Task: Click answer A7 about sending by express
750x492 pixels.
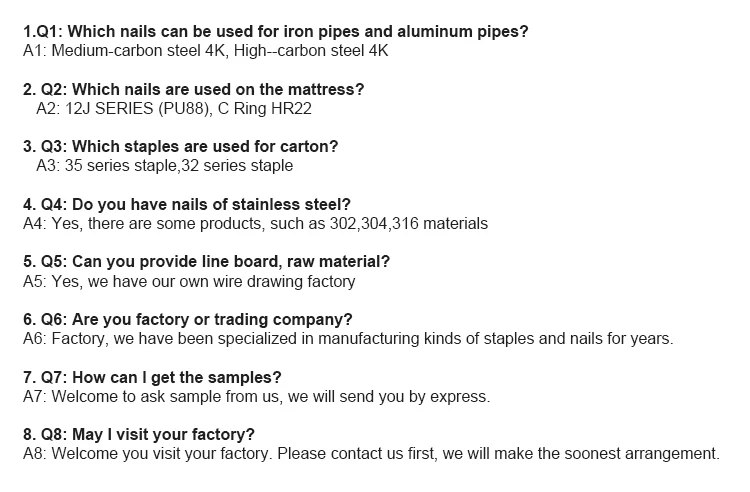Action: pyautogui.click(x=256, y=396)
